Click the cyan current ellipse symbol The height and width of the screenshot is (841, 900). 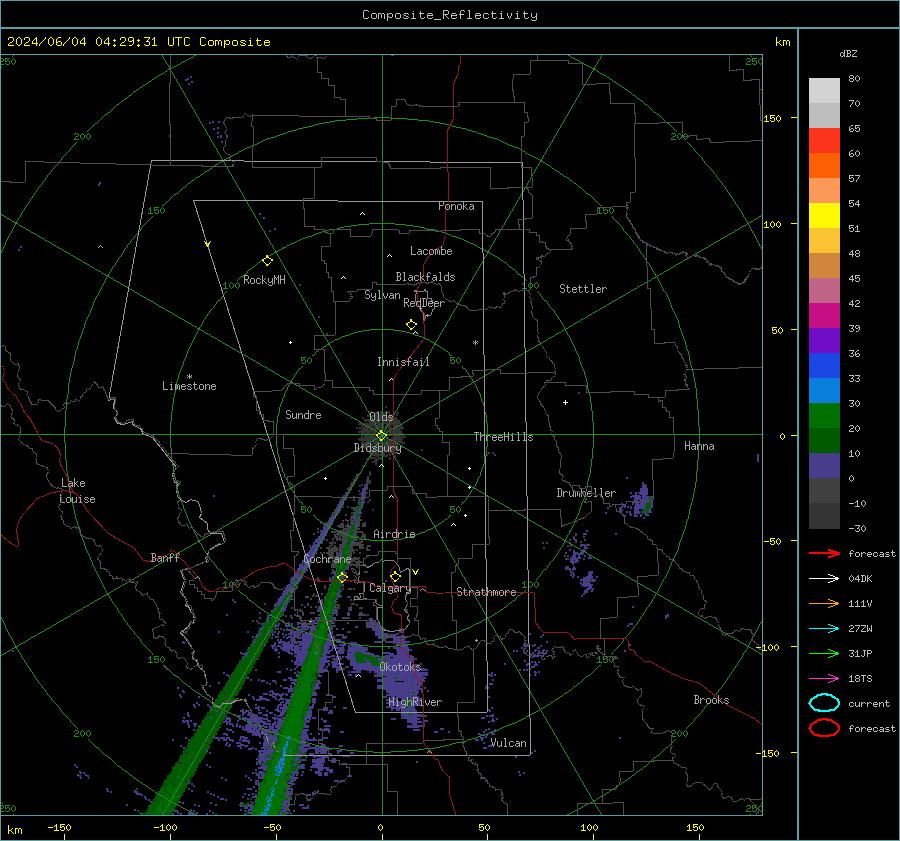[x=824, y=703]
